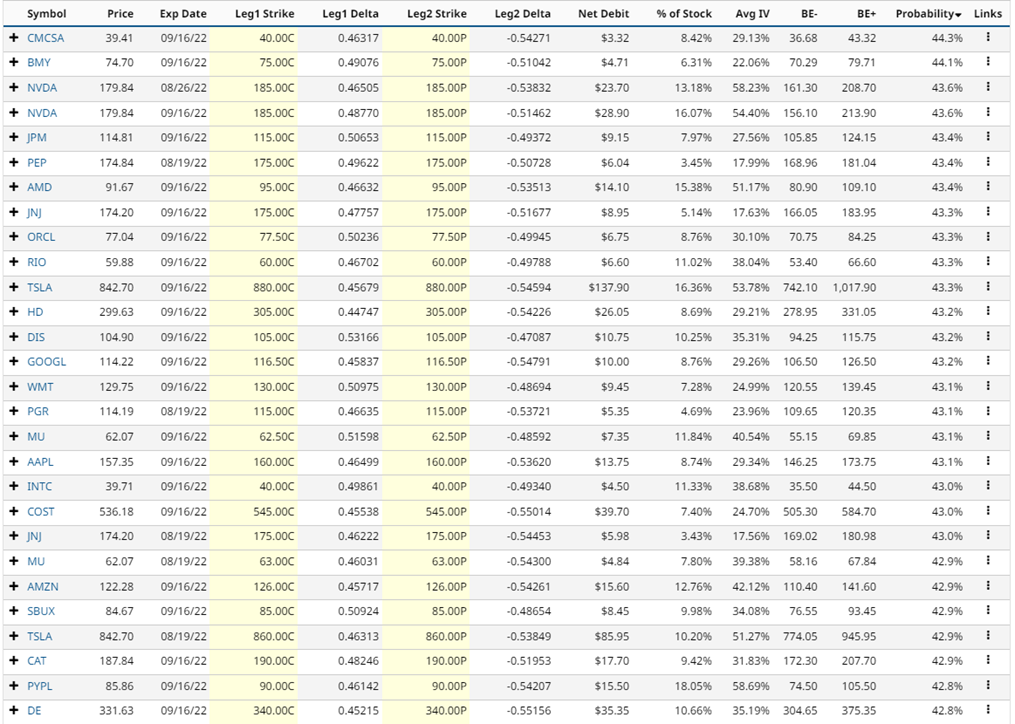Open the links menu for DE
The image size is (1015, 724).
pyautogui.click(x=988, y=710)
